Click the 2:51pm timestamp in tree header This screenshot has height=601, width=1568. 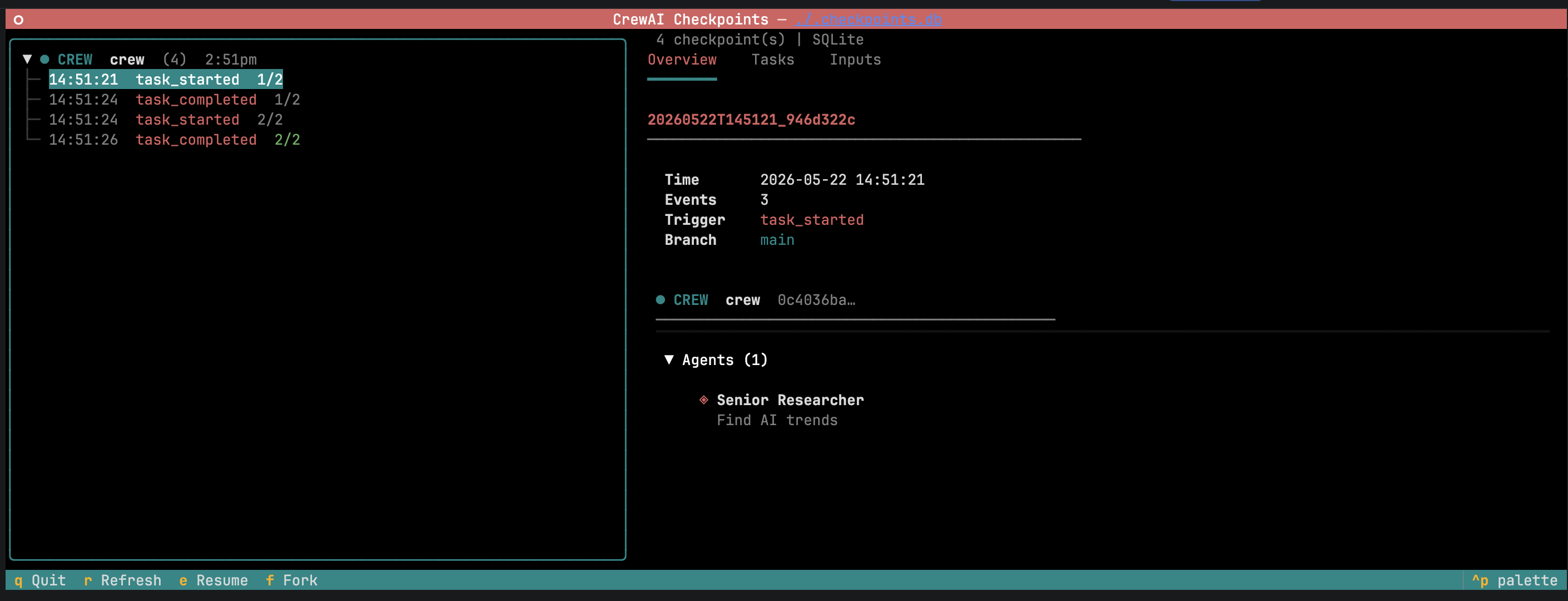[x=231, y=59]
